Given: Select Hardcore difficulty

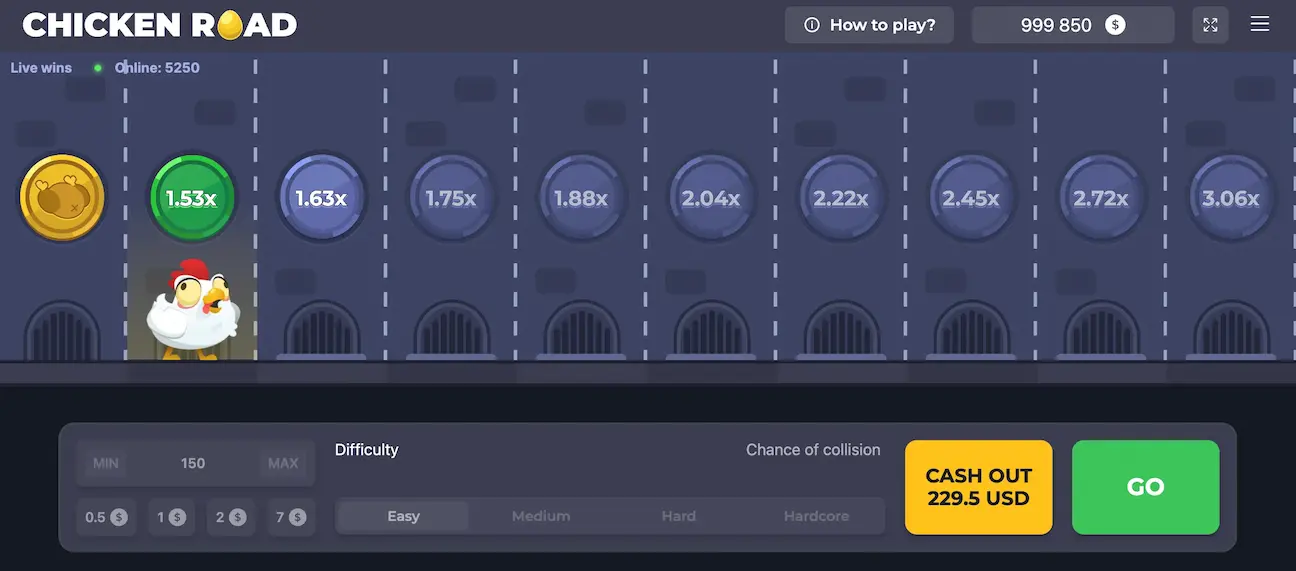Looking at the screenshot, I should click(x=816, y=516).
